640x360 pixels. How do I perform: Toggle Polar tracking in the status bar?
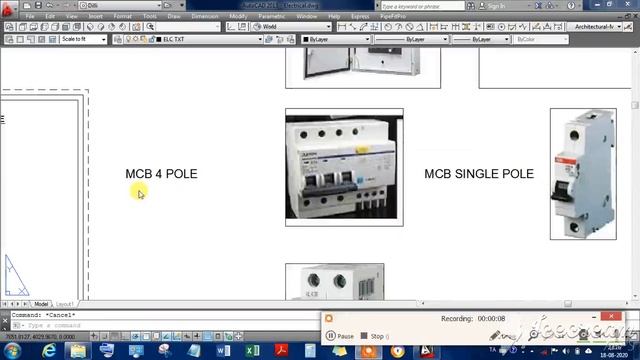pyautogui.click(x=136, y=336)
